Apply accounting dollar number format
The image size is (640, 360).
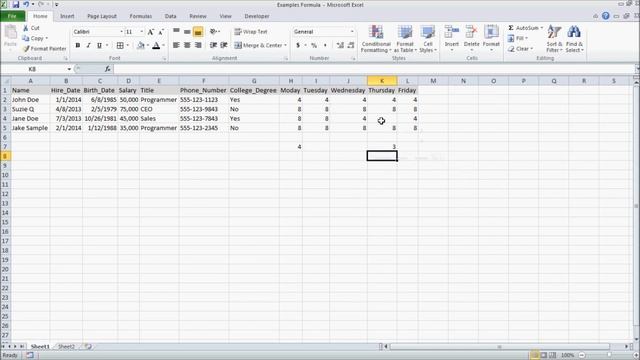(298, 45)
